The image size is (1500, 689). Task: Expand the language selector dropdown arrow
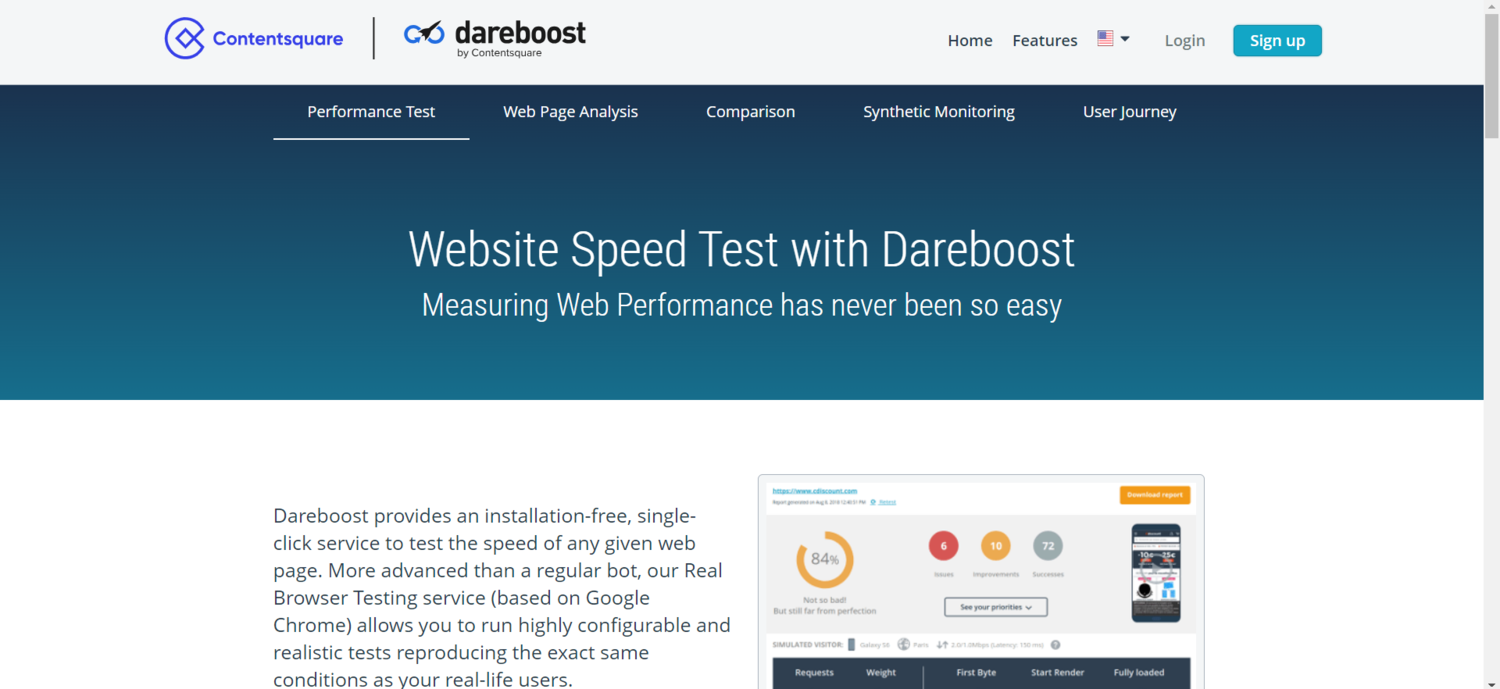click(x=1125, y=39)
